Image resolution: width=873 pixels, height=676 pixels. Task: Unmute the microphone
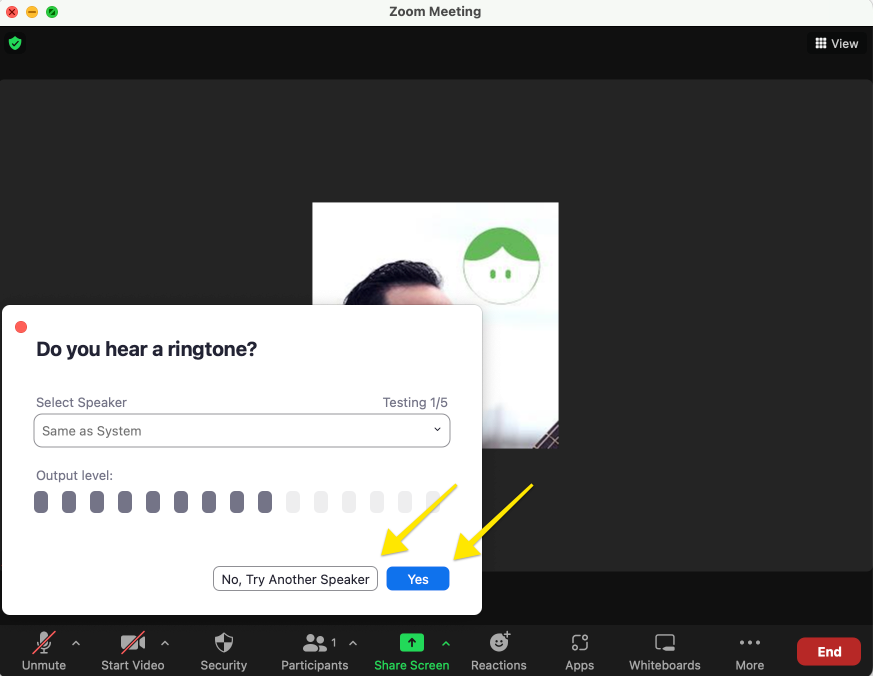(44, 643)
